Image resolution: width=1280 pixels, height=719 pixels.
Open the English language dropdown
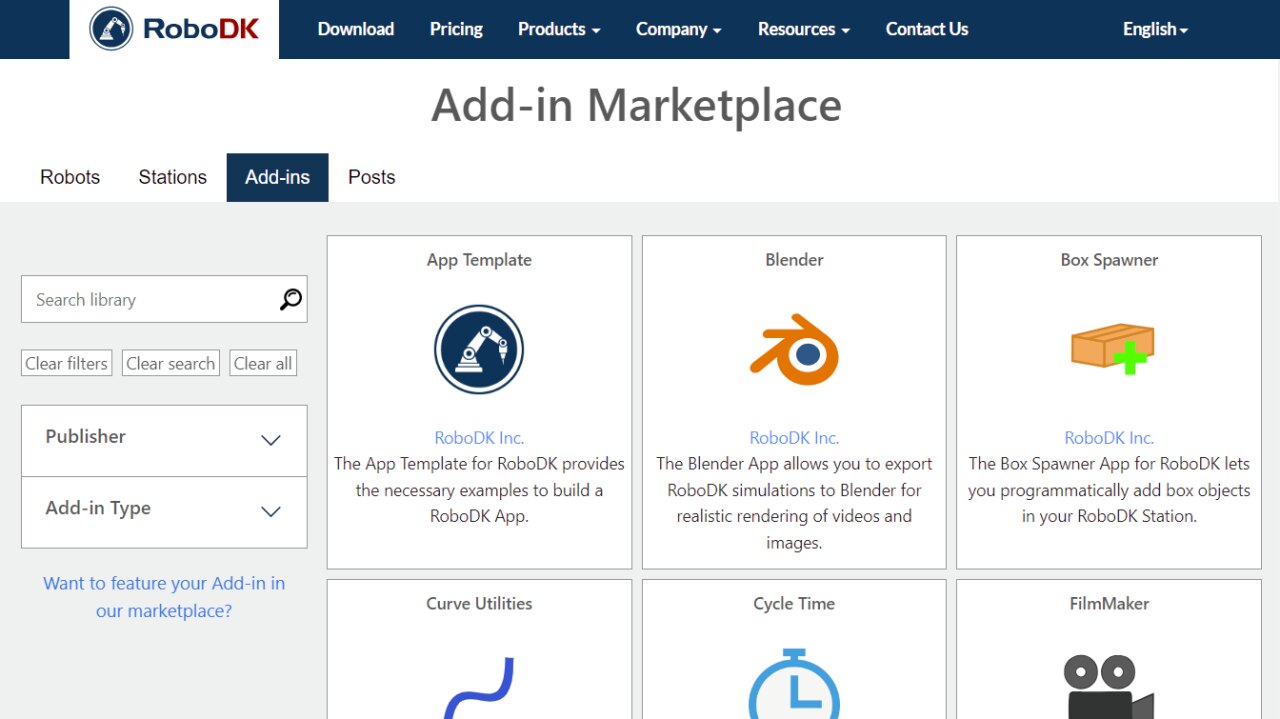pos(1155,29)
